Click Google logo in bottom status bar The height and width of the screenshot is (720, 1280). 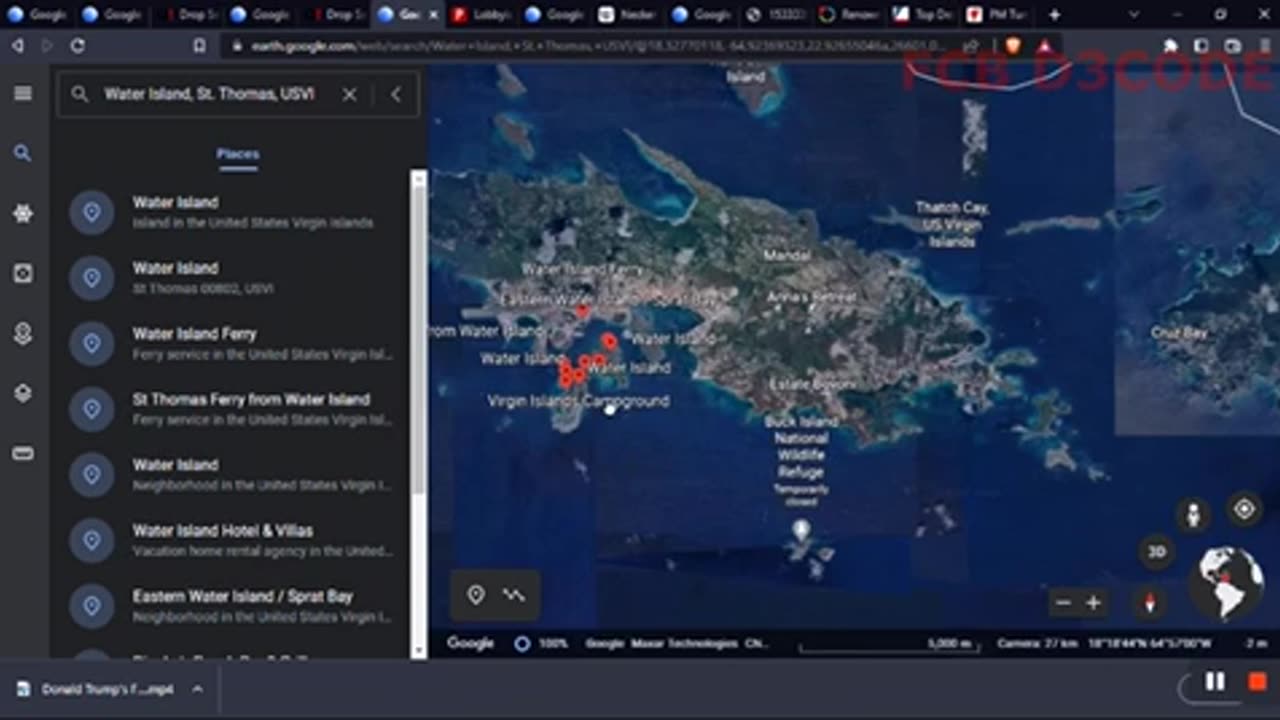(x=470, y=643)
